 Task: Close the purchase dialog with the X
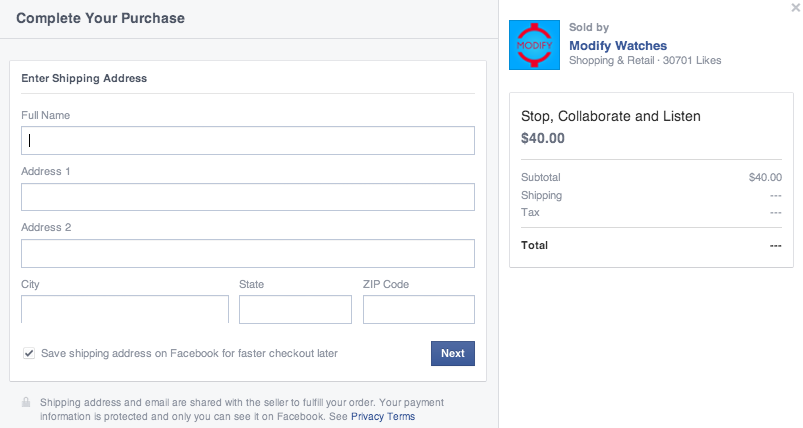click(x=796, y=8)
